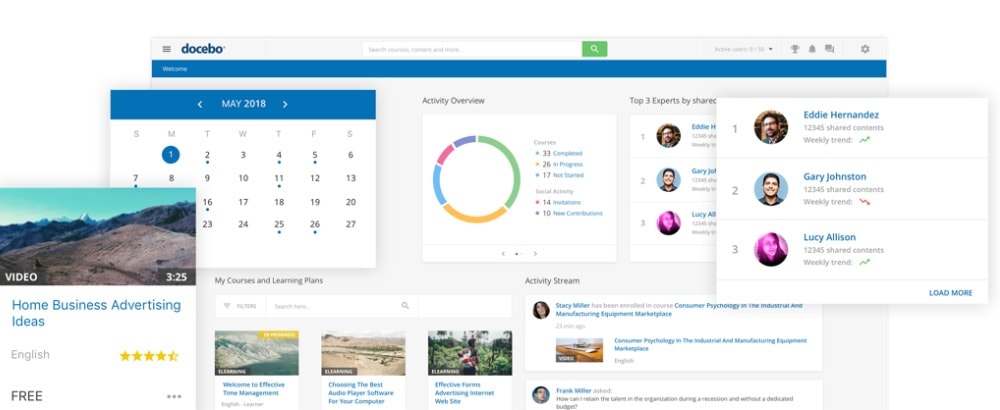The width and height of the screenshot is (1000, 410).
Task: Click the docebo logo
Action: point(203,48)
